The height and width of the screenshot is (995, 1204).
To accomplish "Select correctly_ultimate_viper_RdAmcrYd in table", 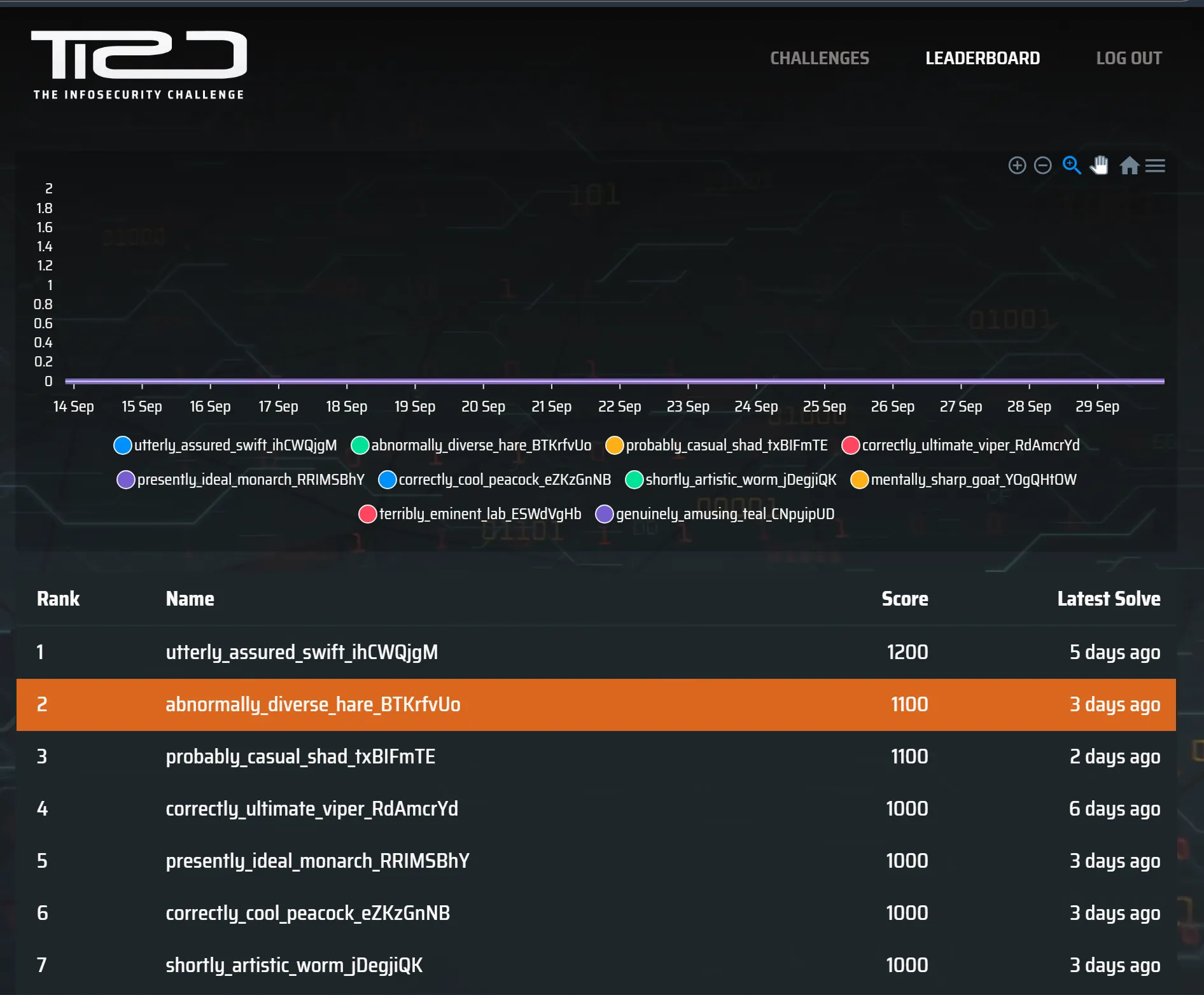I will pyautogui.click(x=312, y=809).
